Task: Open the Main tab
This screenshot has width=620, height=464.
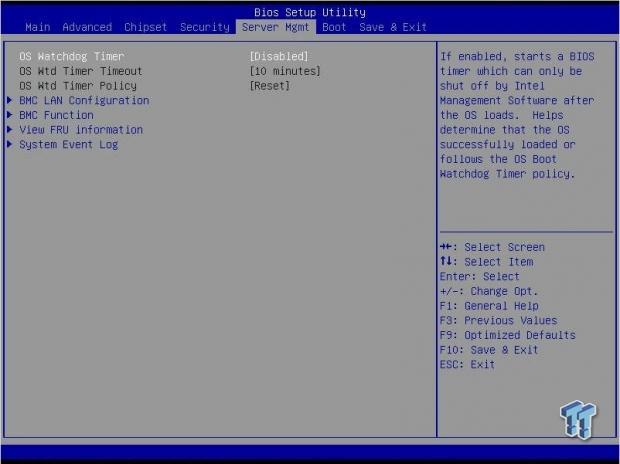Action: pos(38,27)
